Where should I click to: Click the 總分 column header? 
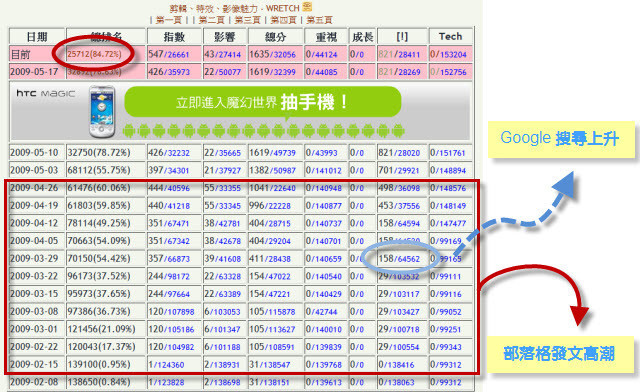[276, 36]
